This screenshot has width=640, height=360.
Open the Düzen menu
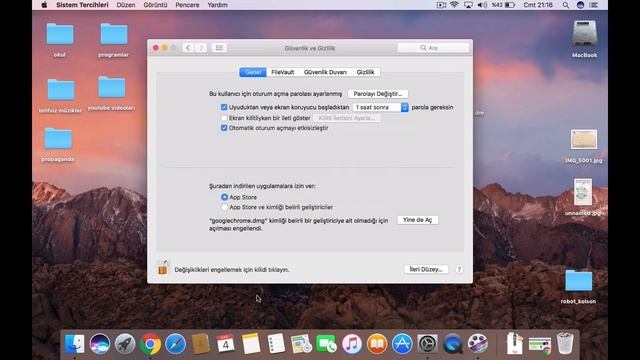(126, 5)
